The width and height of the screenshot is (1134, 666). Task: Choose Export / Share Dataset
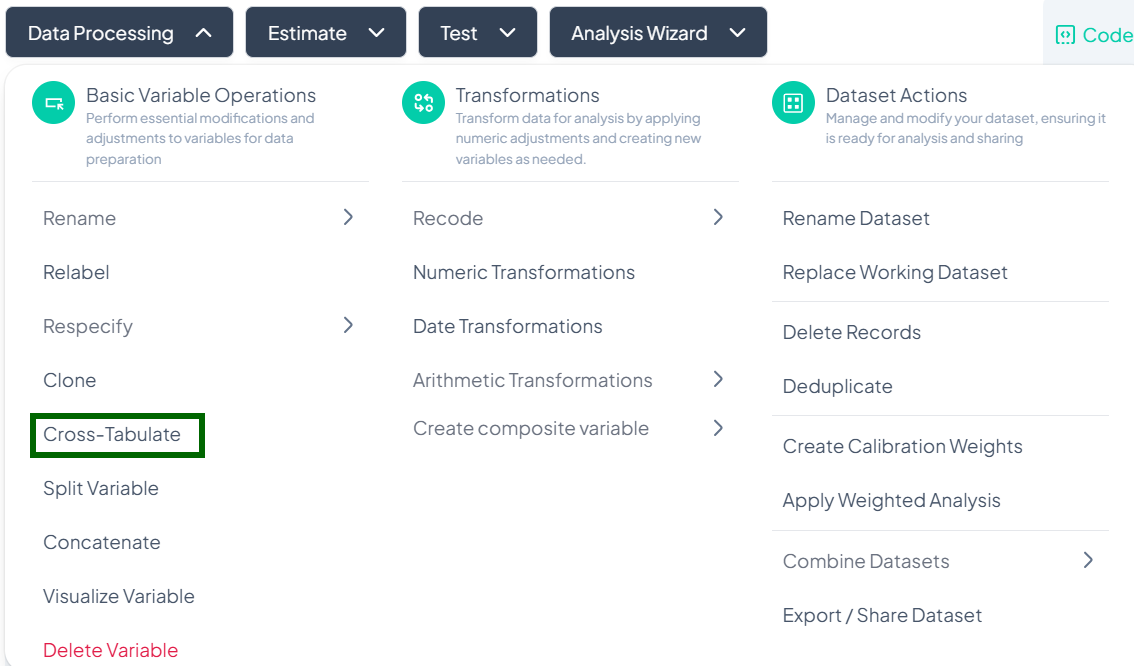(x=882, y=615)
